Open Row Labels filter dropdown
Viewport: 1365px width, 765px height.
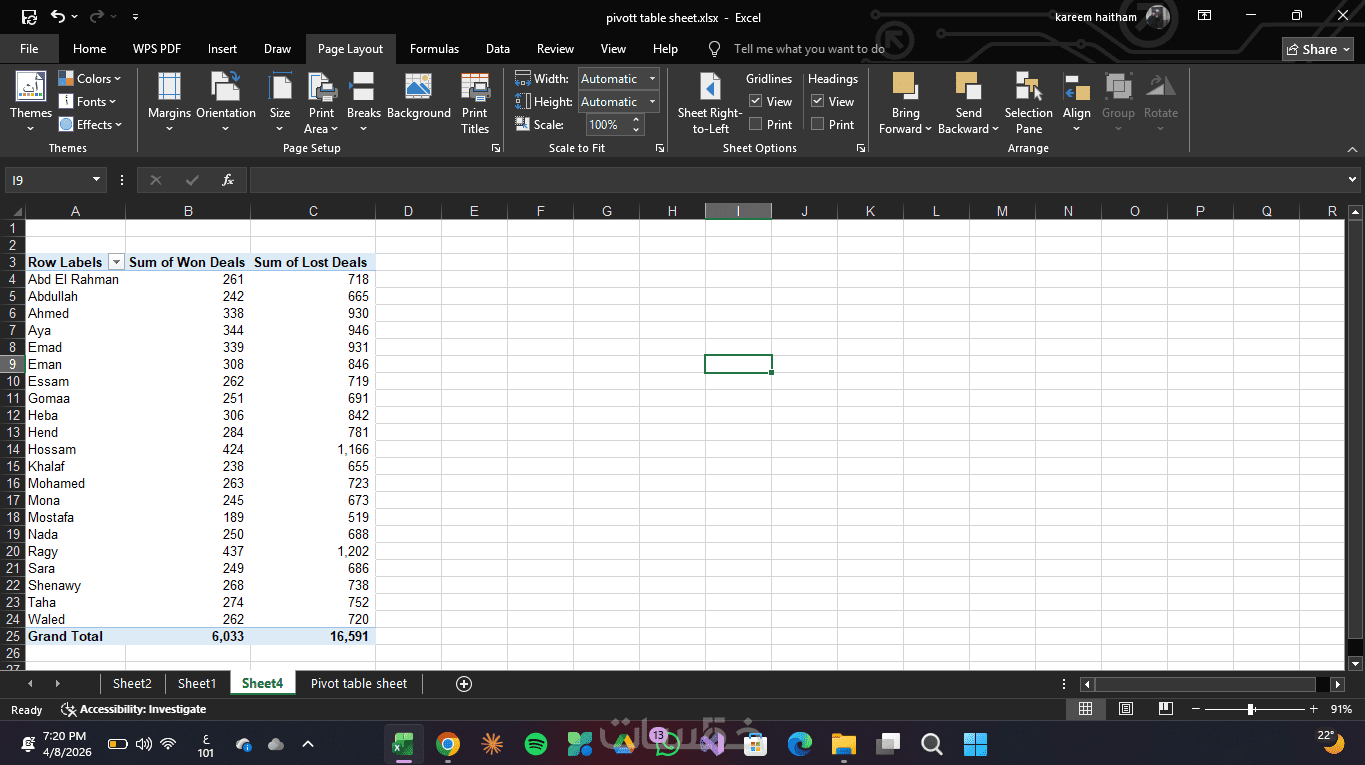[x=116, y=262]
